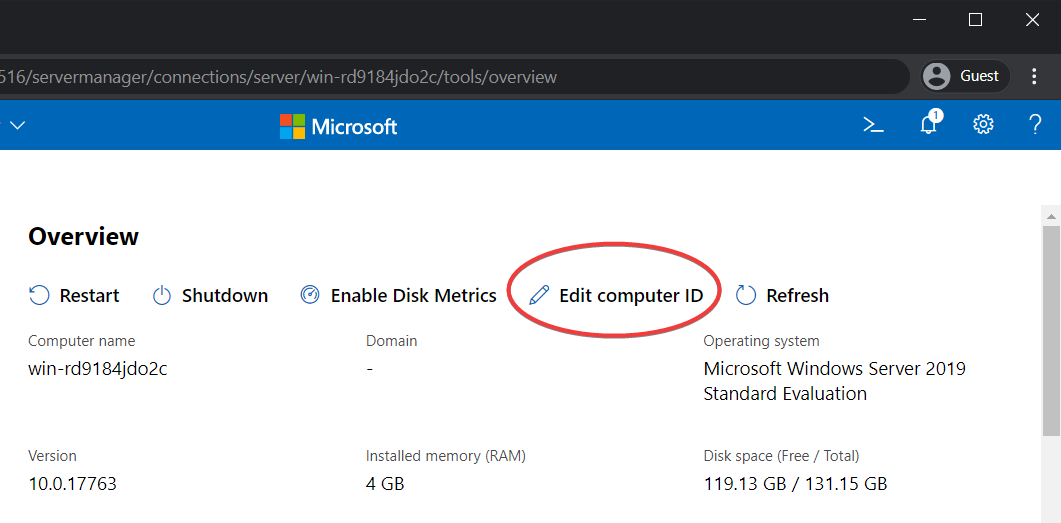Screen dimensions: 1061x523
Task: Expand the chevron dropdown in blue header
Action: [x=18, y=125]
